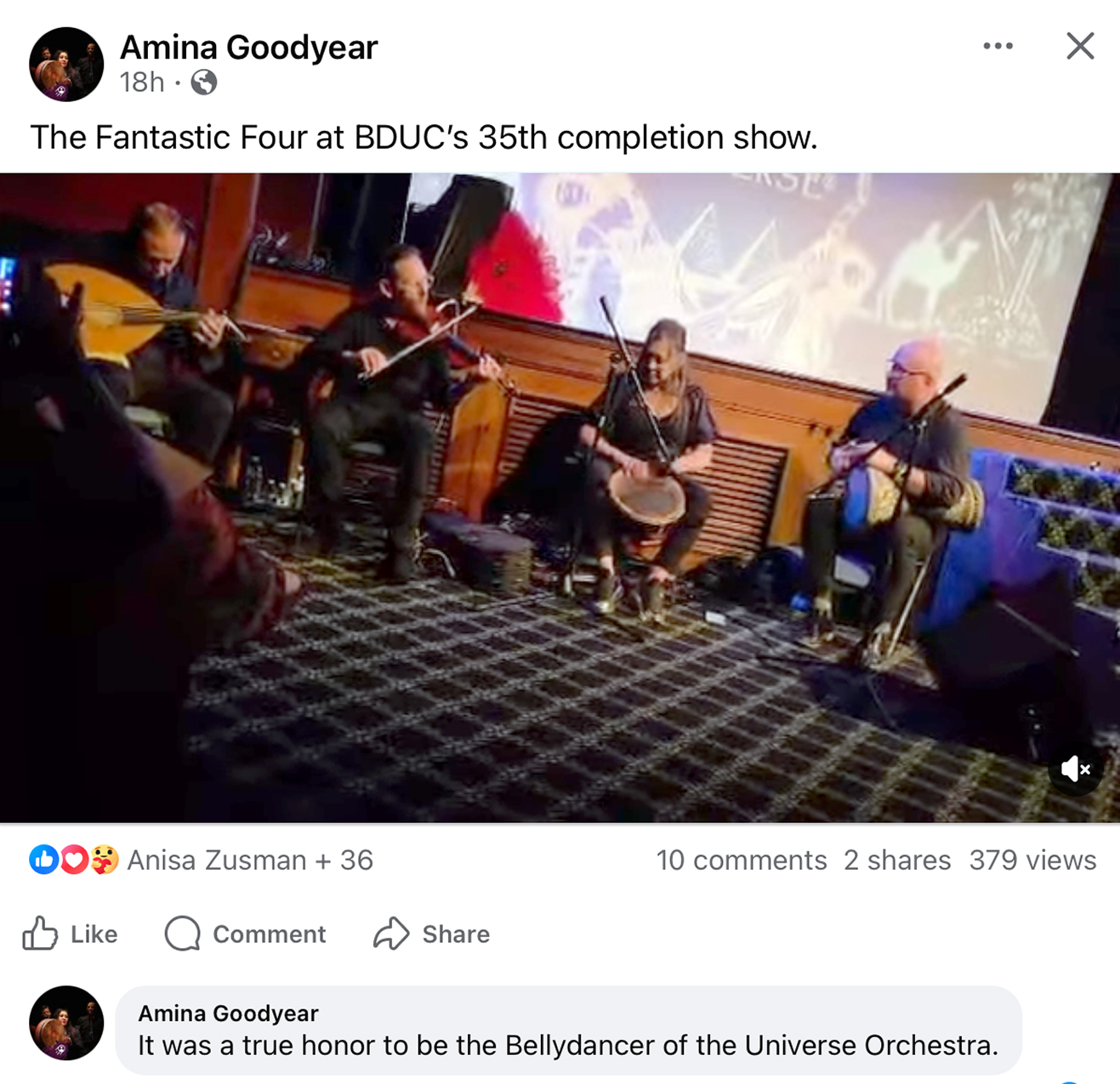Open Amina Goodyear's profile picture in header
The image size is (1120, 1084).
pyautogui.click(x=66, y=65)
